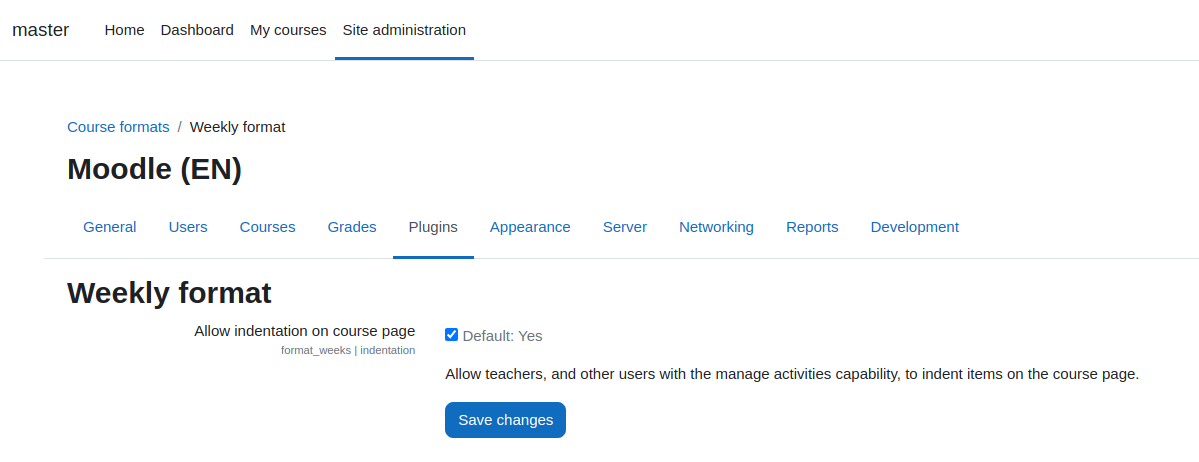Open the Courses administration tab
The width and height of the screenshot is (1199, 462).
pos(268,227)
